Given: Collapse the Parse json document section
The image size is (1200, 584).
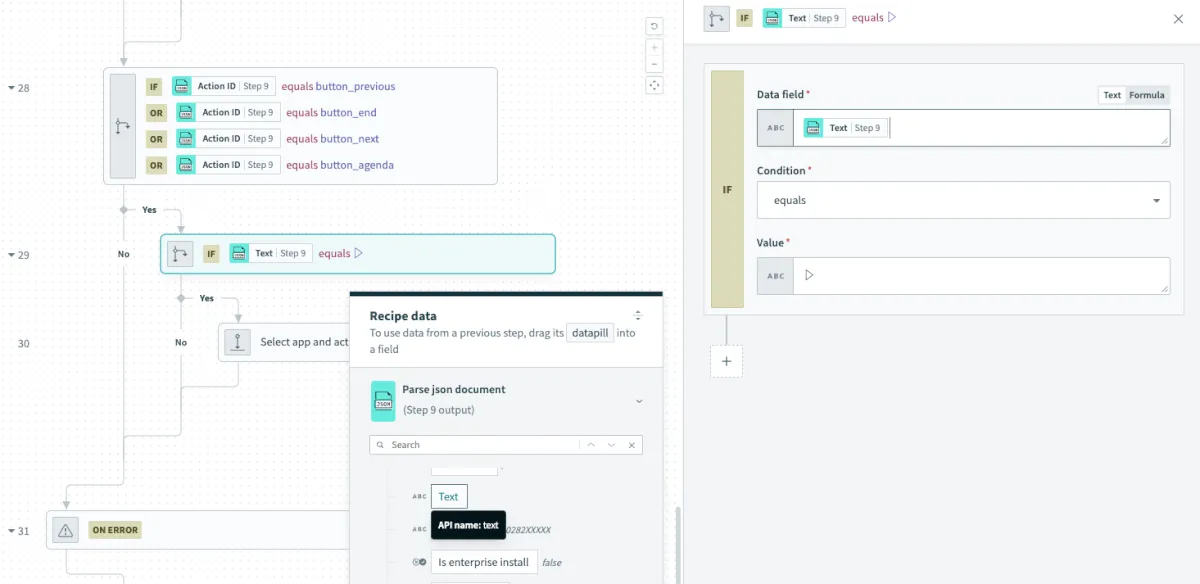Looking at the screenshot, I should [x=639, y=401].
